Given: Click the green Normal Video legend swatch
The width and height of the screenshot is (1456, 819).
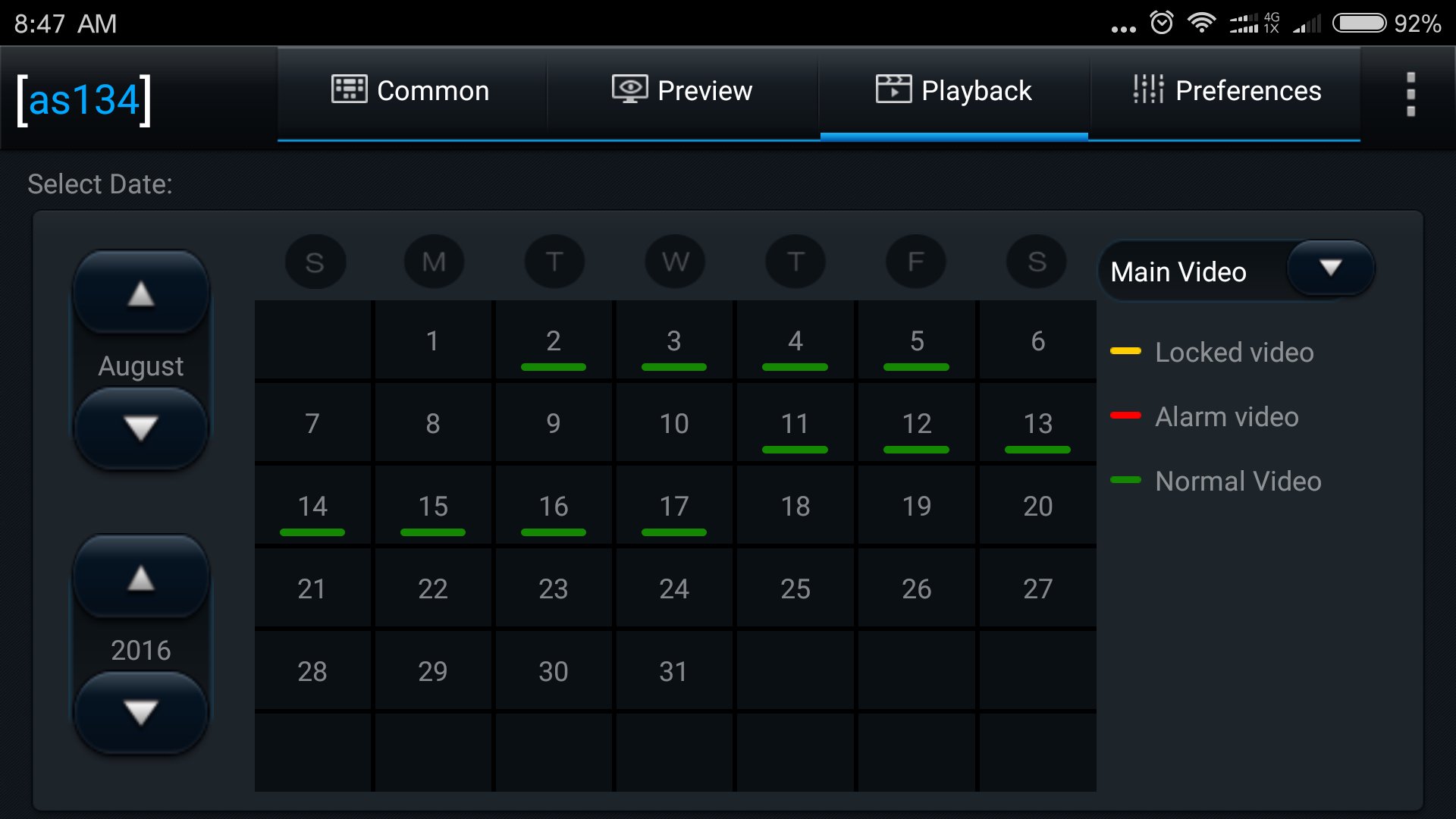Looking at the screenshot, I should (1125, 480).
